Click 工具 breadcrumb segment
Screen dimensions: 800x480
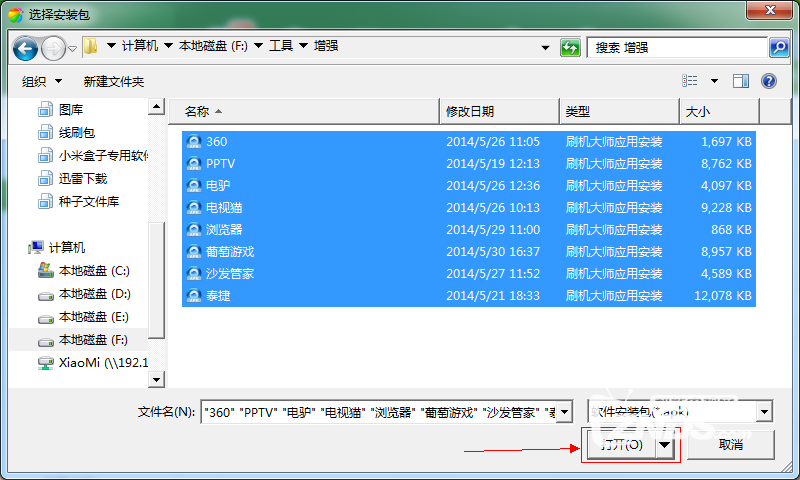281,46
